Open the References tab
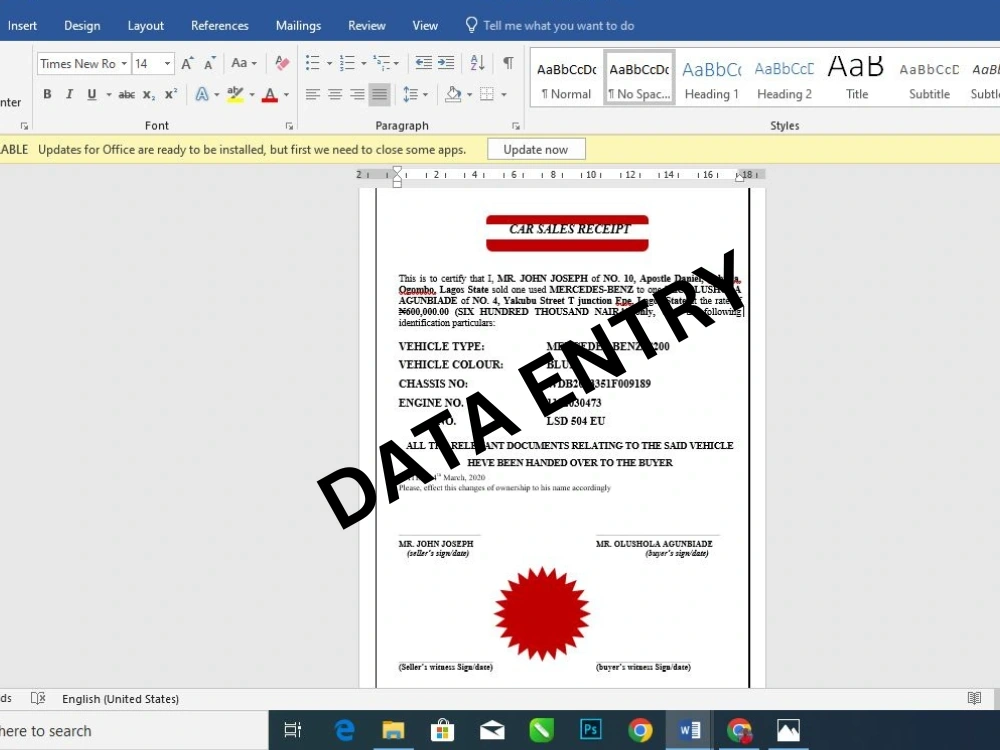 (x=219, y=26)
